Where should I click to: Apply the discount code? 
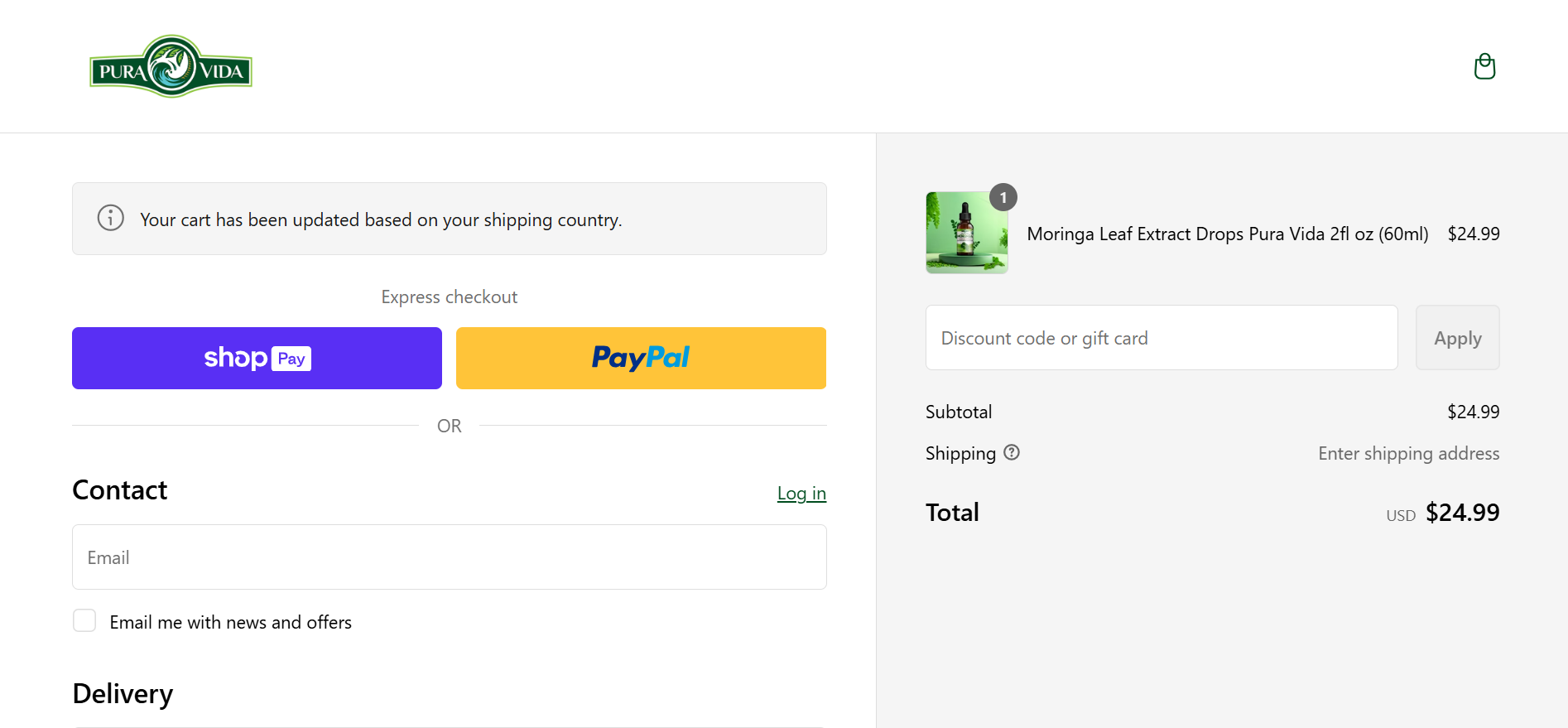pyautogui.click(x=1457, y=337)
